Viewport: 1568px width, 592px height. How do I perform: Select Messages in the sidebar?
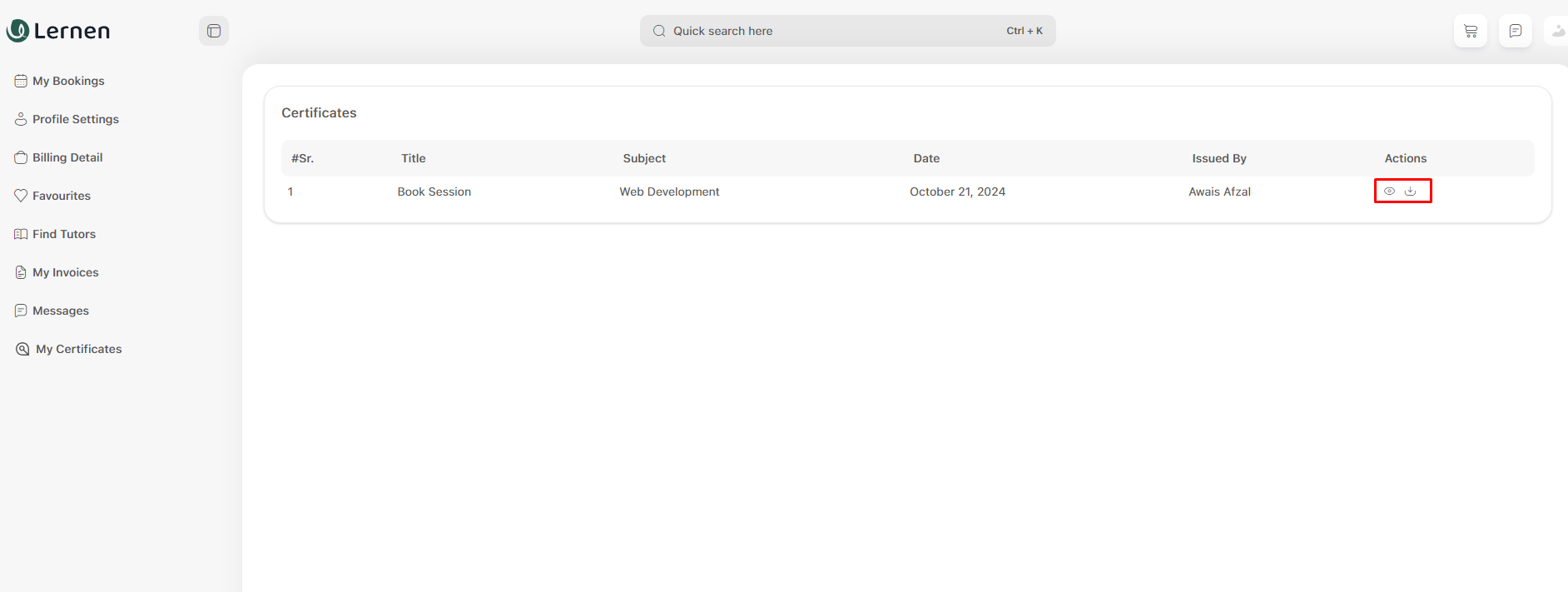point(61,311)
